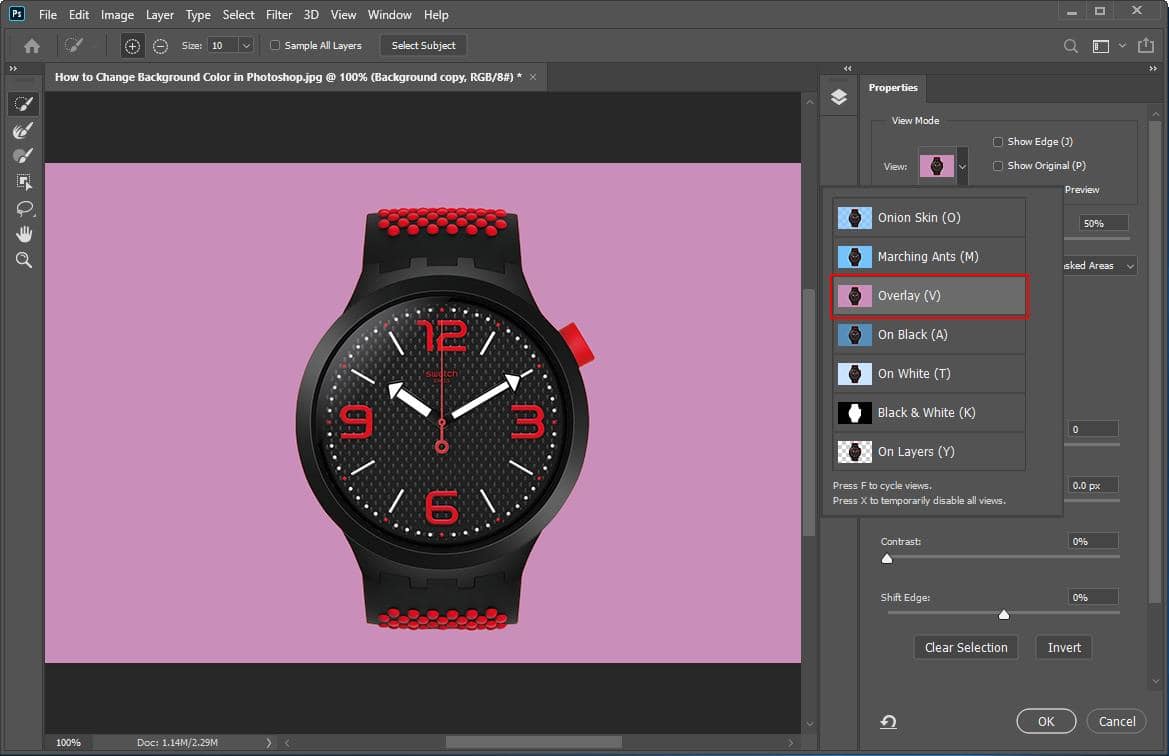Select the Brush tool in the left toolbar

tap(25, 155)
